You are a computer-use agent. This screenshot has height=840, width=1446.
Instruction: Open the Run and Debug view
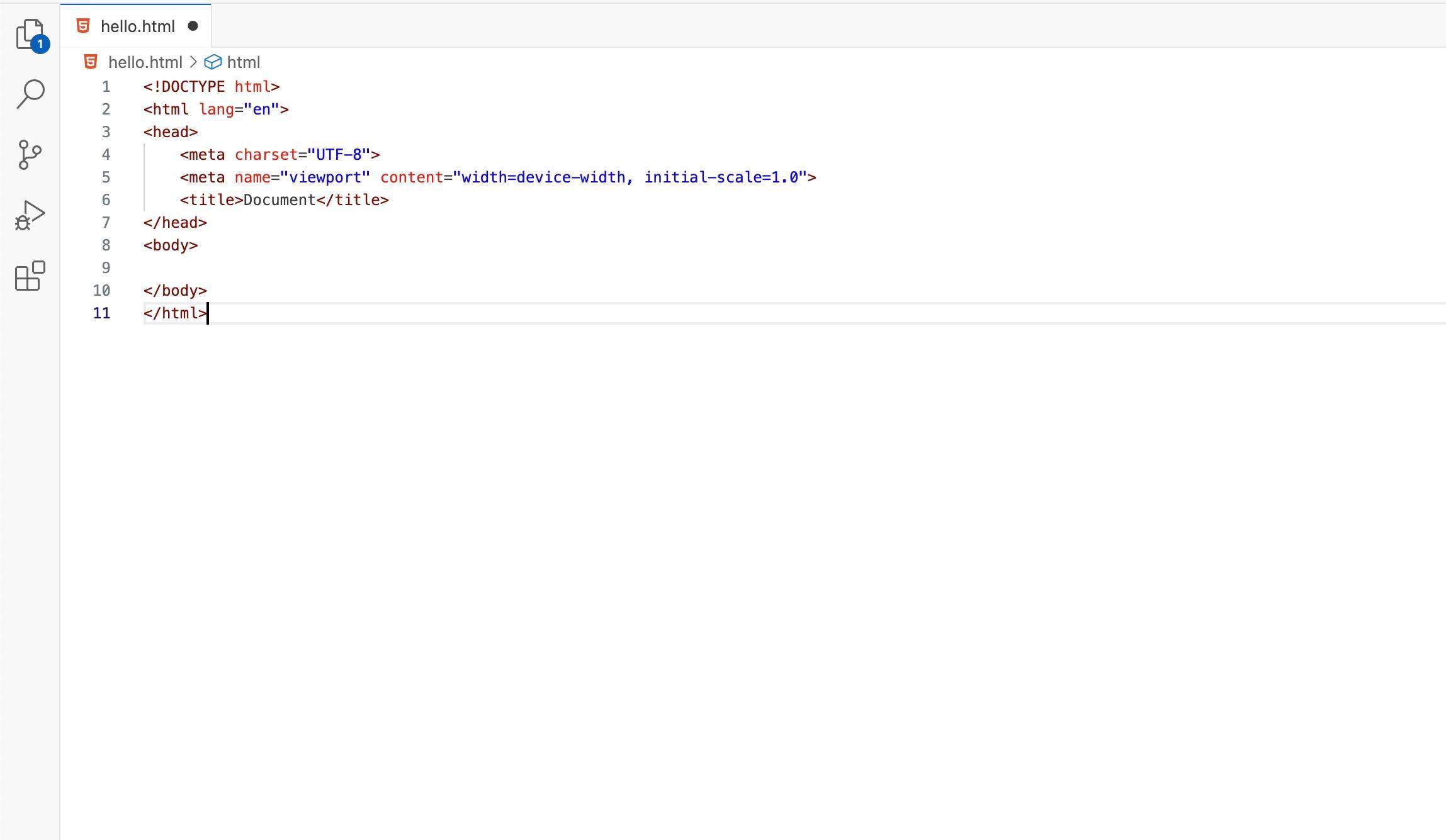(x=28, y=214)
